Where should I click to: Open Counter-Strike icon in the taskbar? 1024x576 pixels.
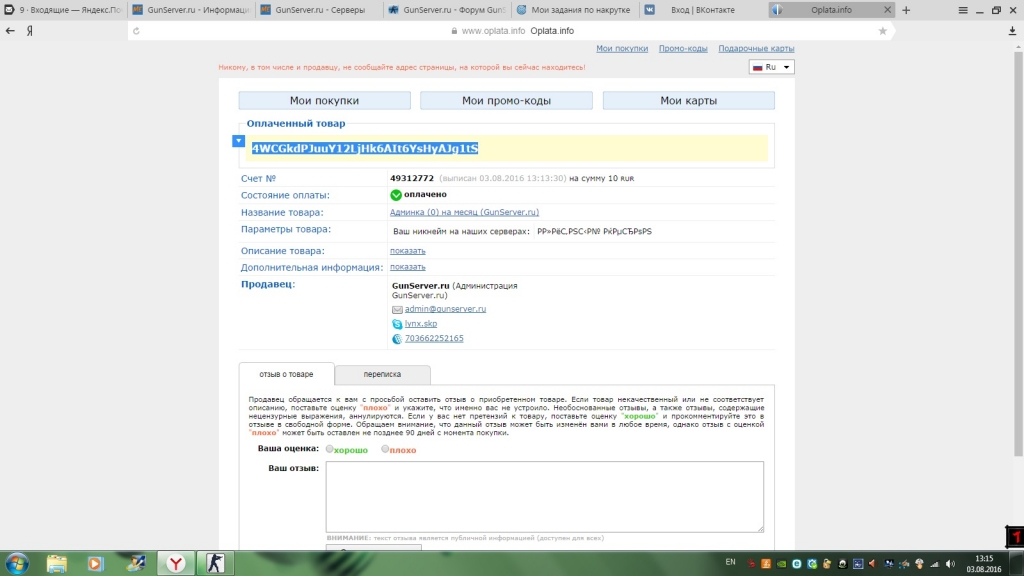click(x=215, y=563)
